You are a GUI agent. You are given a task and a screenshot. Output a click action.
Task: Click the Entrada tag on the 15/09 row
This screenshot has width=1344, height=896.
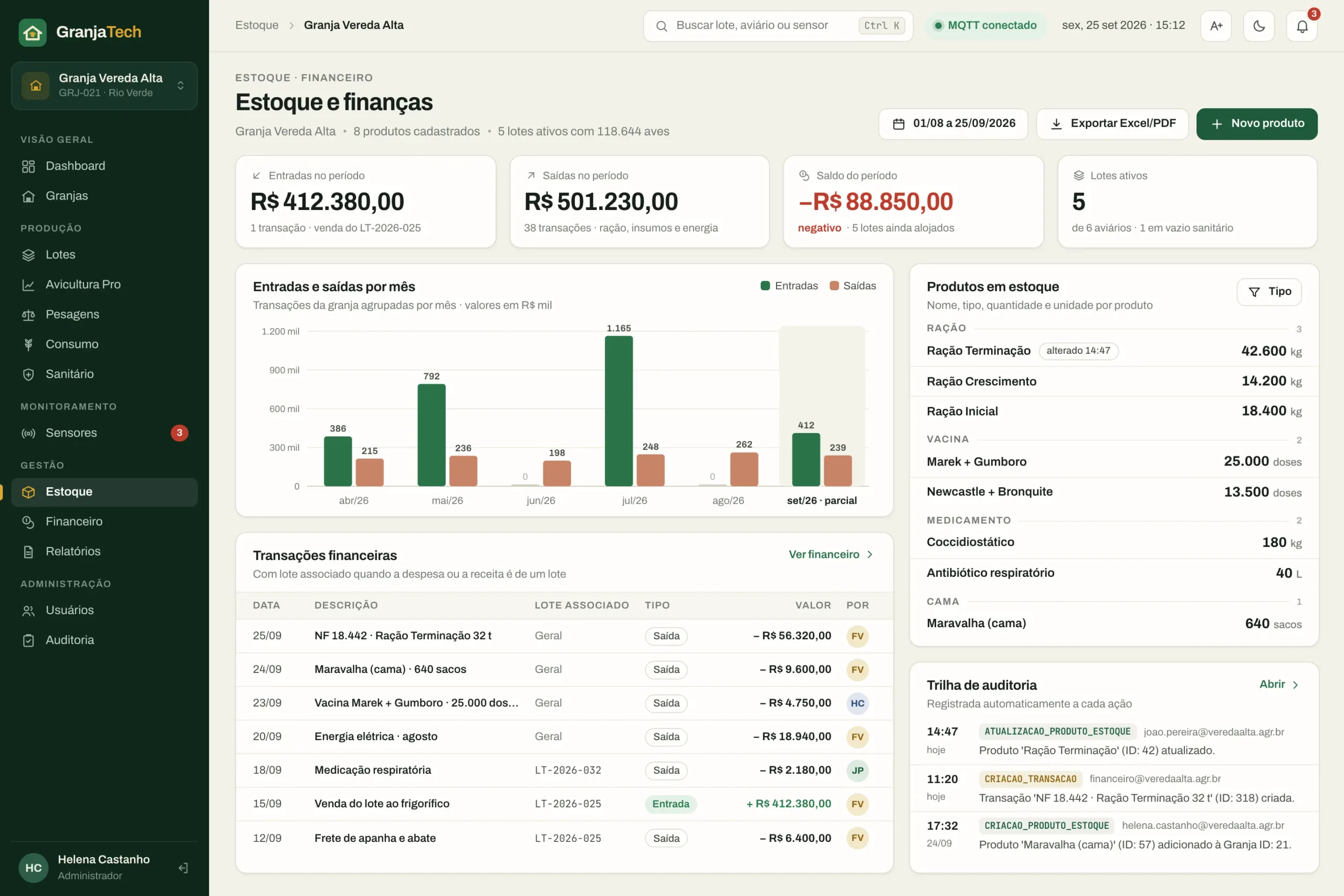[x=670, y=804]
